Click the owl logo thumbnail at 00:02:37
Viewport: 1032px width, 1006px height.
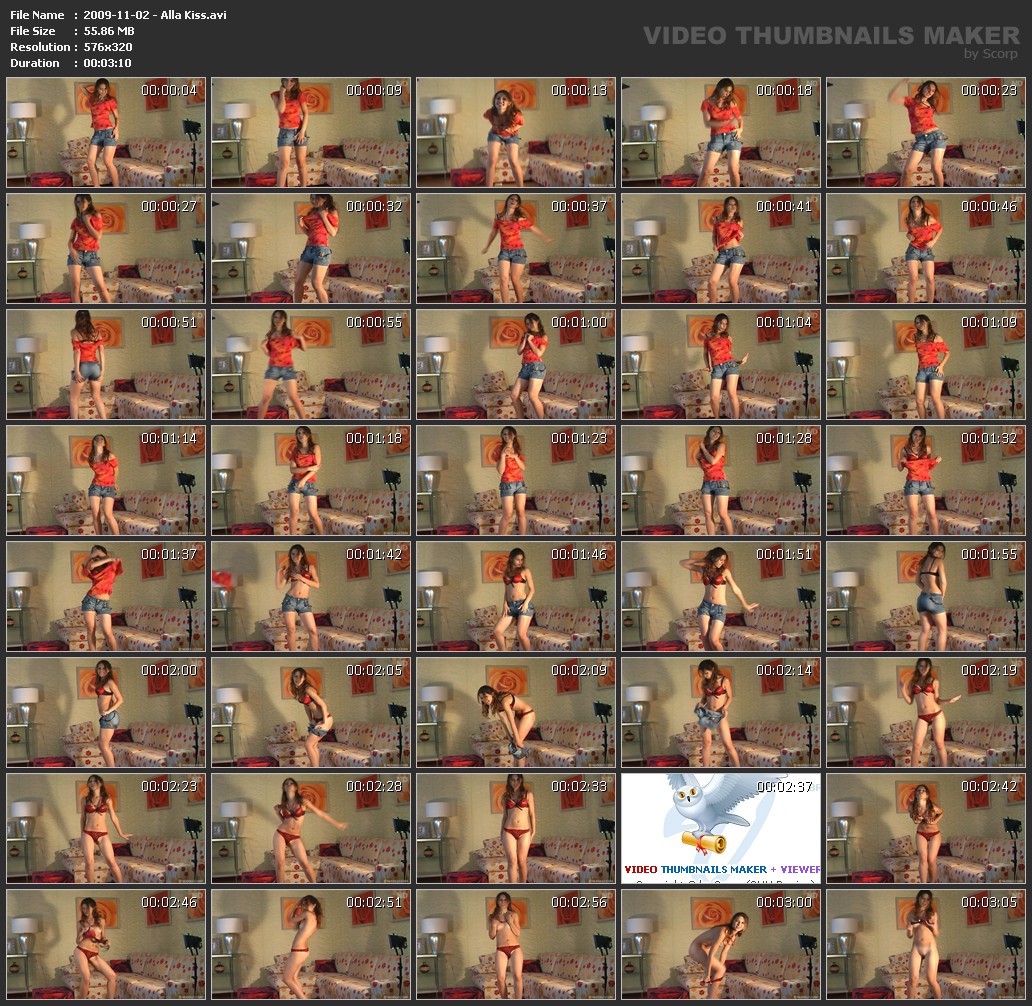(x=720, y=828)
